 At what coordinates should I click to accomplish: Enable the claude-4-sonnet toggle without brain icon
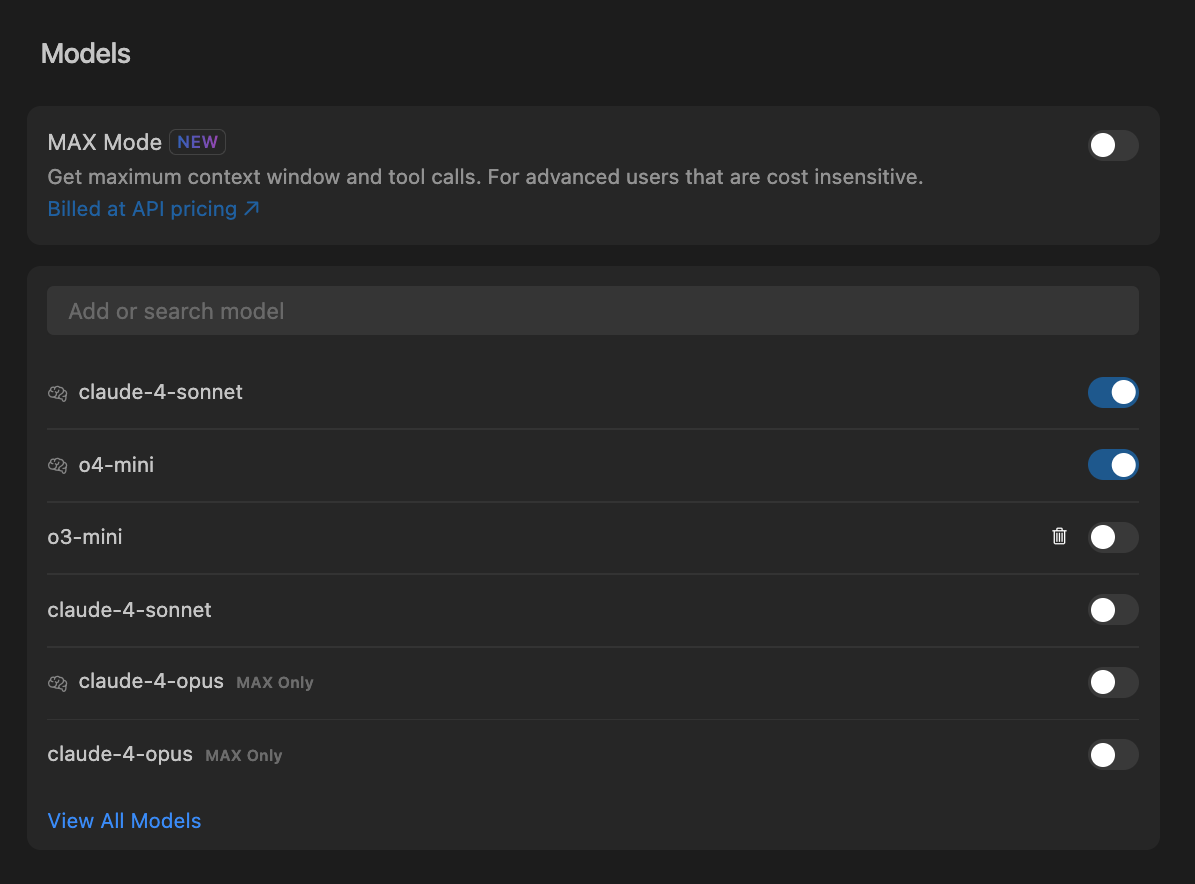1113,610
